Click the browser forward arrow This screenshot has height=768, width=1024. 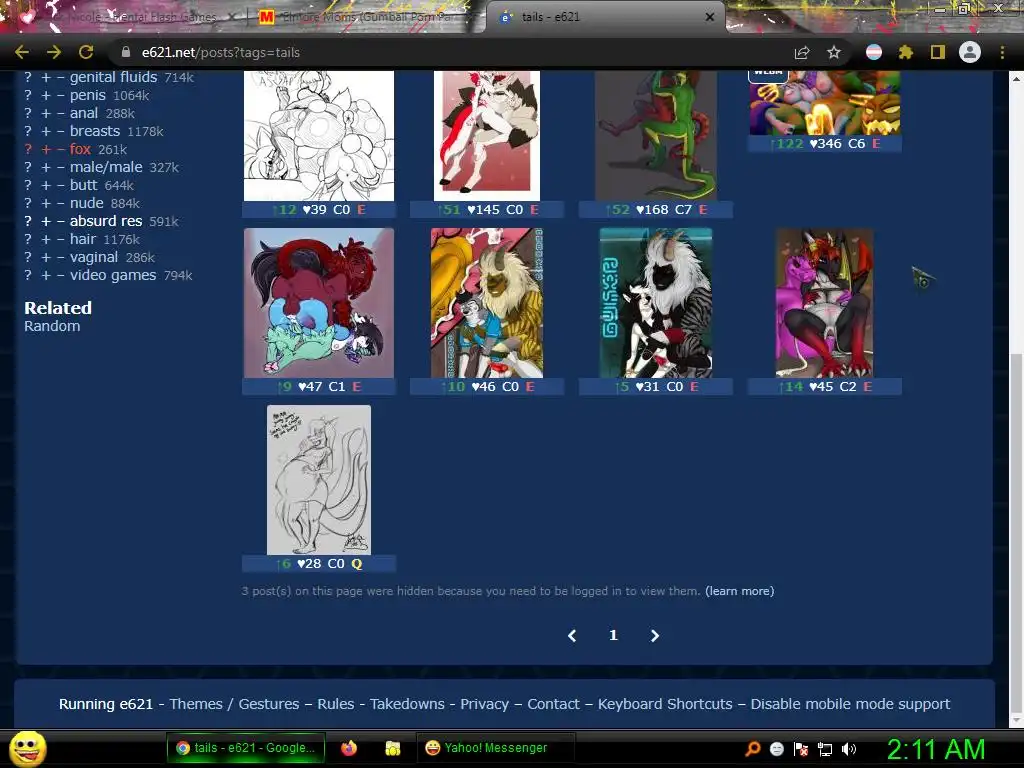pos(54,52)
